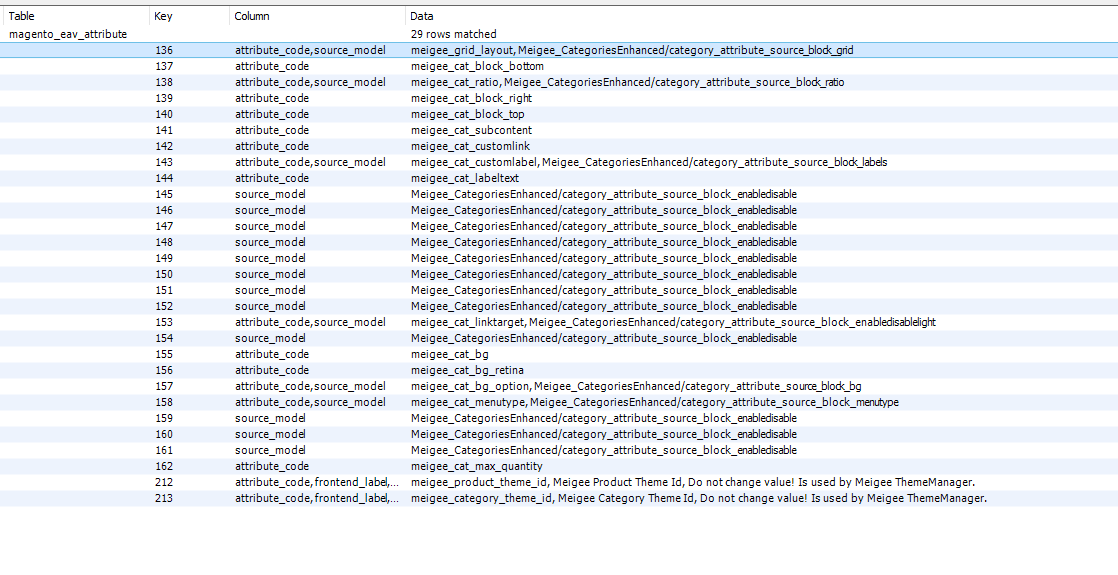Click key 143

(x=163, y=162)
